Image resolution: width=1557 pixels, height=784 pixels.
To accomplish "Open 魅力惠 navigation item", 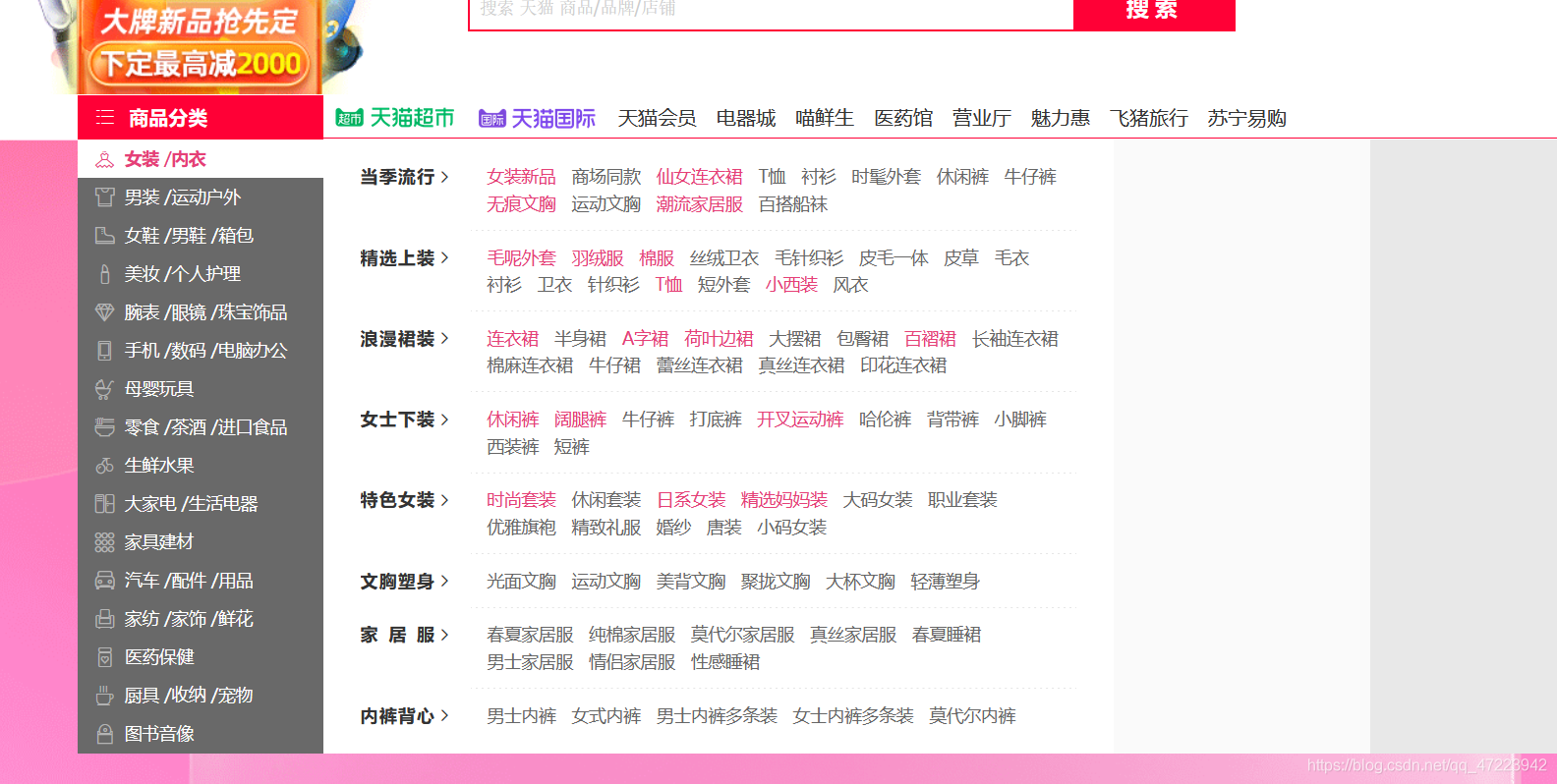I will click(x=1061, y=119).
